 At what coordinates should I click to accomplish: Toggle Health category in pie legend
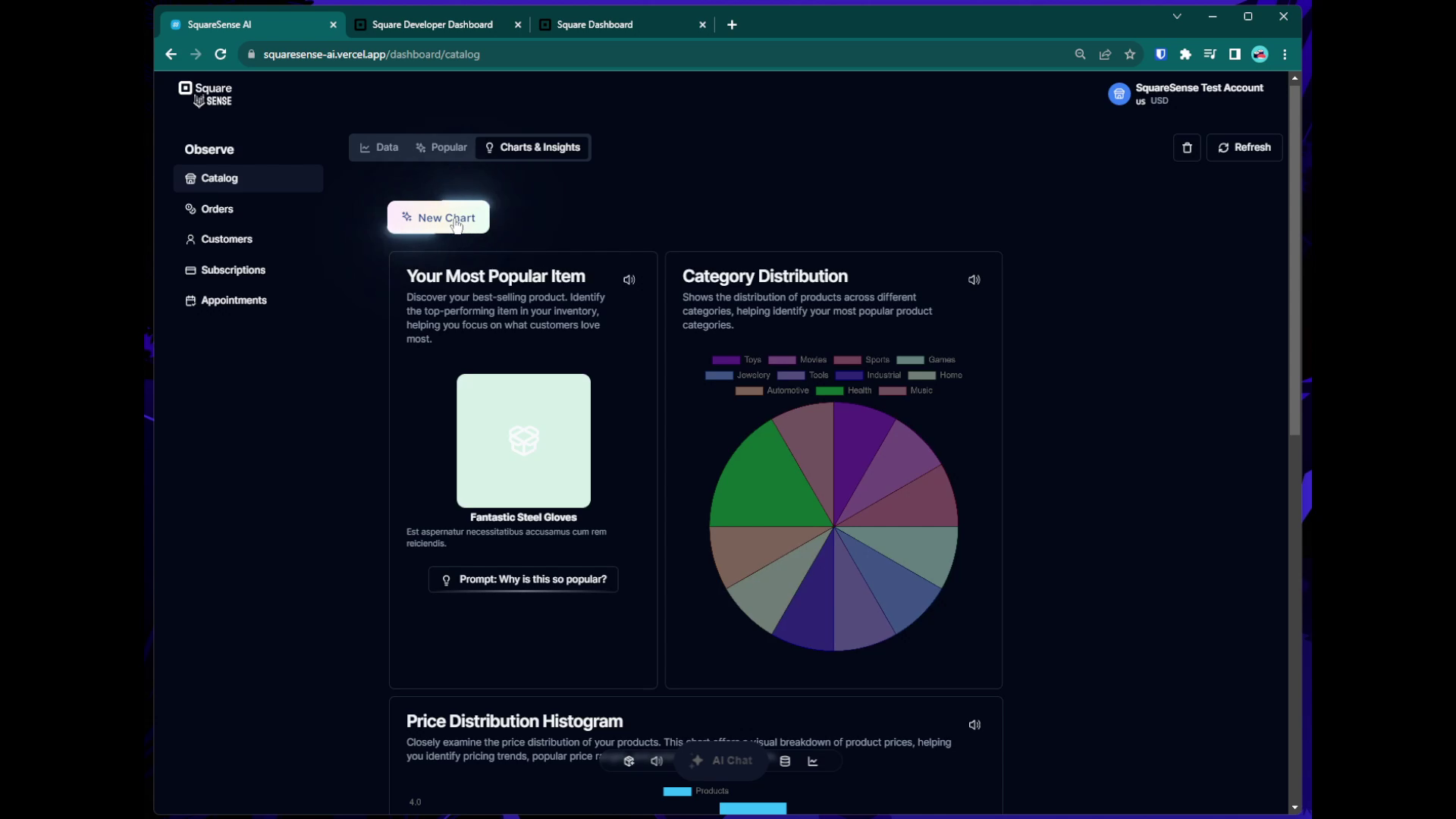[843, 391]
